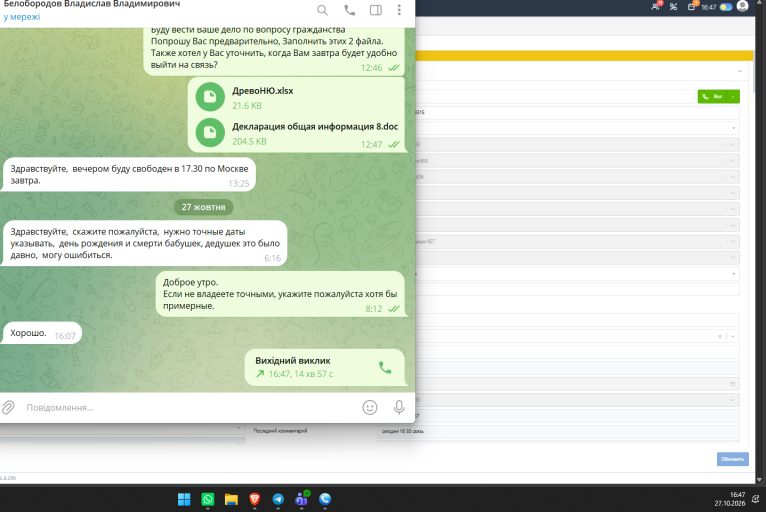Open the CRM users icon with red badge
Viewport: 766px width, 512px height.
coord(656,6)
